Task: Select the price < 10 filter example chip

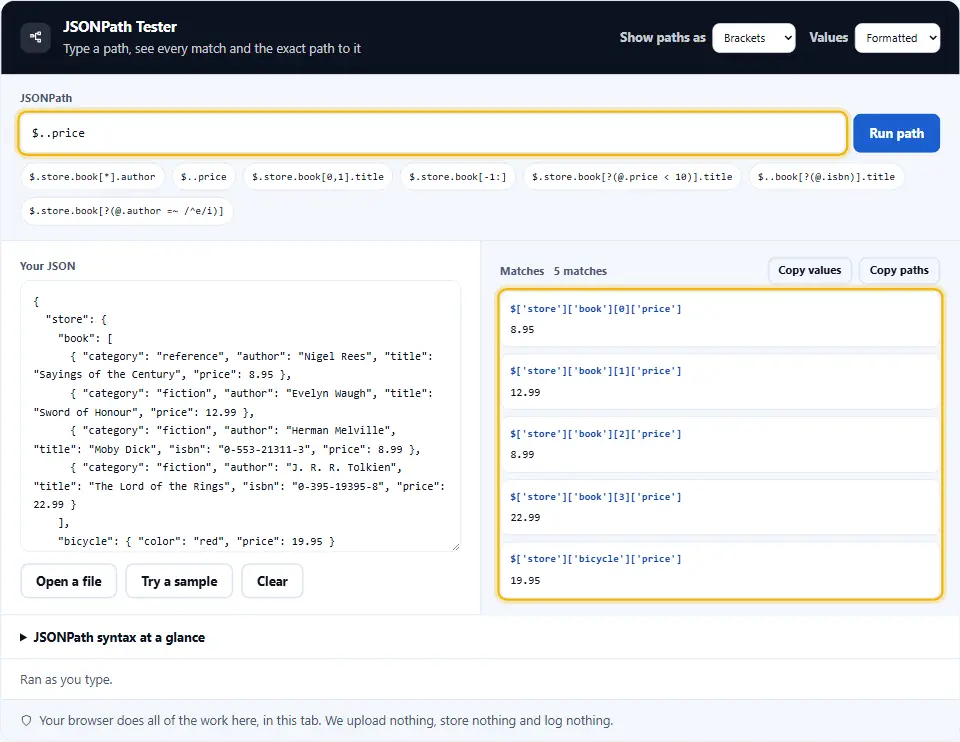Action: click(x=632, y=177)
